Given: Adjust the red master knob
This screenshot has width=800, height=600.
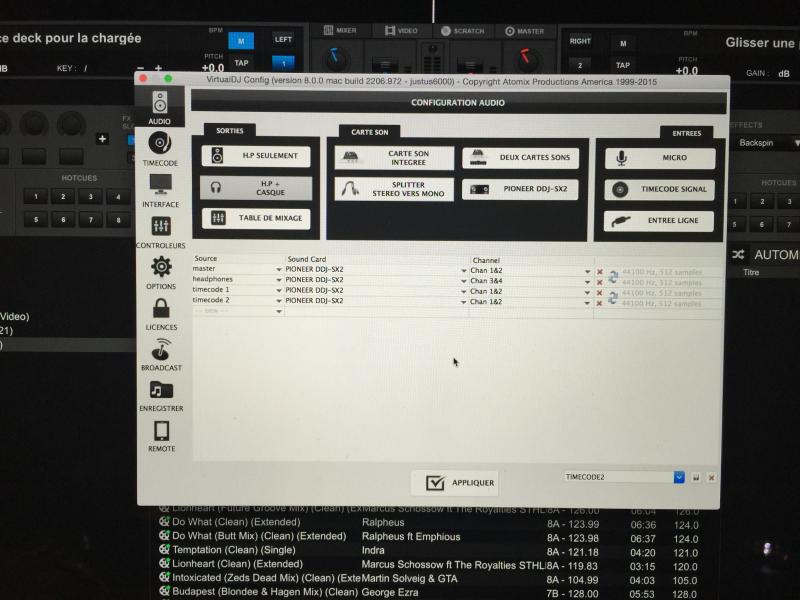Looking at the screenshot, I should pyautogui.click(x=527, y=60).
